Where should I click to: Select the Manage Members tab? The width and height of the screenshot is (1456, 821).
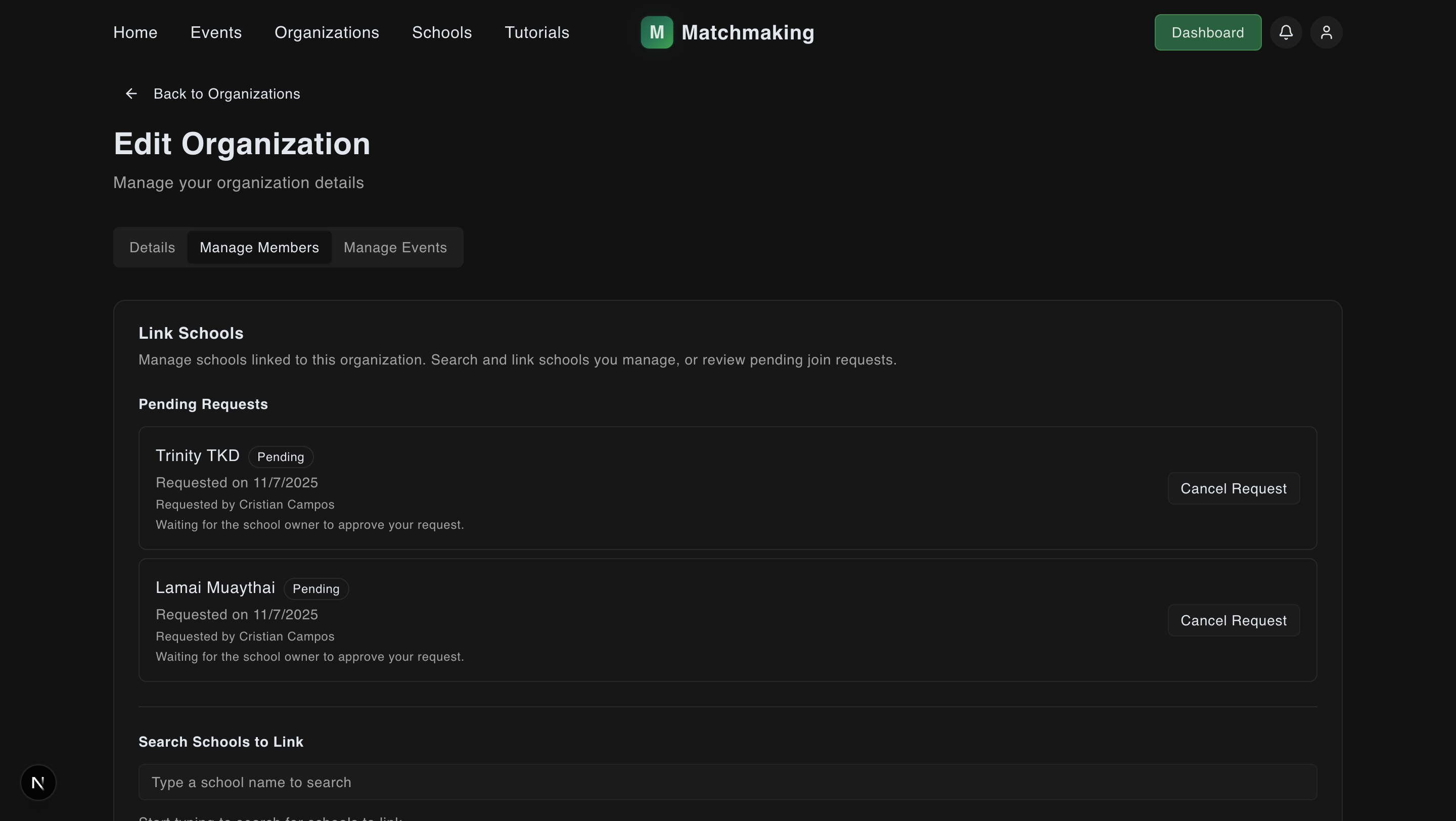point(259,248)
